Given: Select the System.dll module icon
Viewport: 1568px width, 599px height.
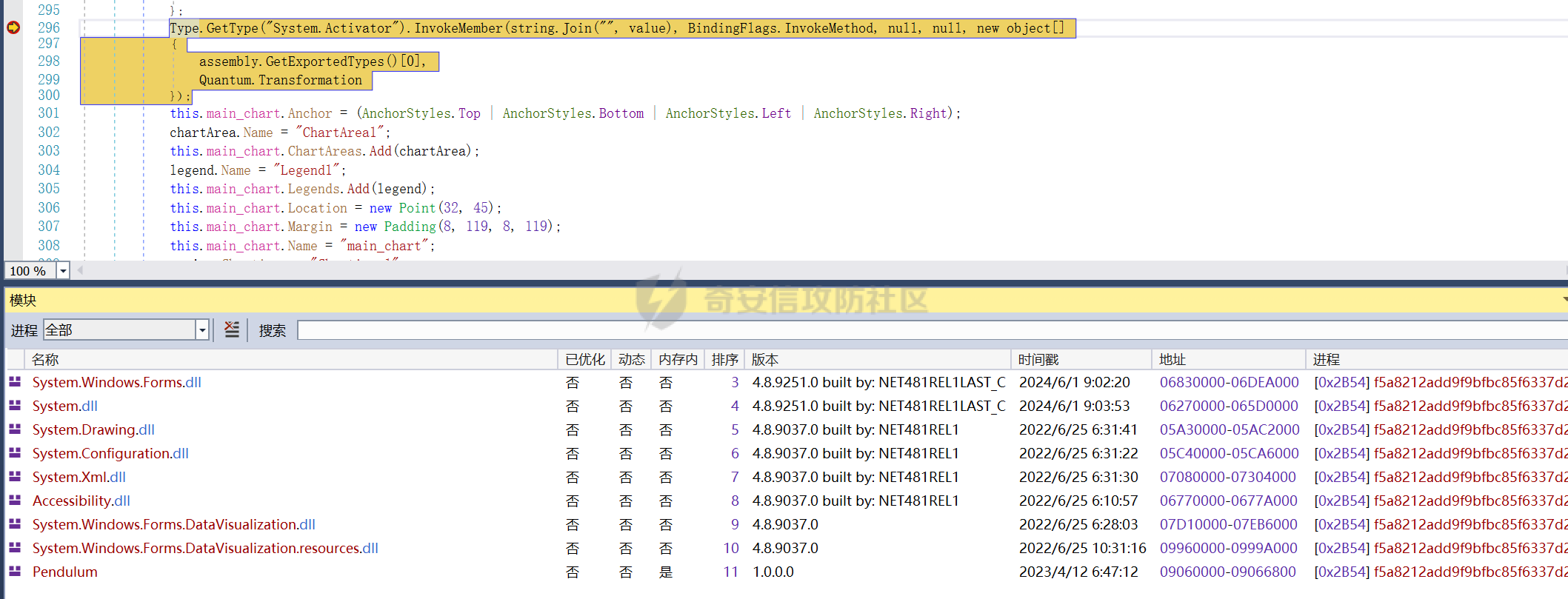Looking at the screenshot, I should tap(15, 406).
